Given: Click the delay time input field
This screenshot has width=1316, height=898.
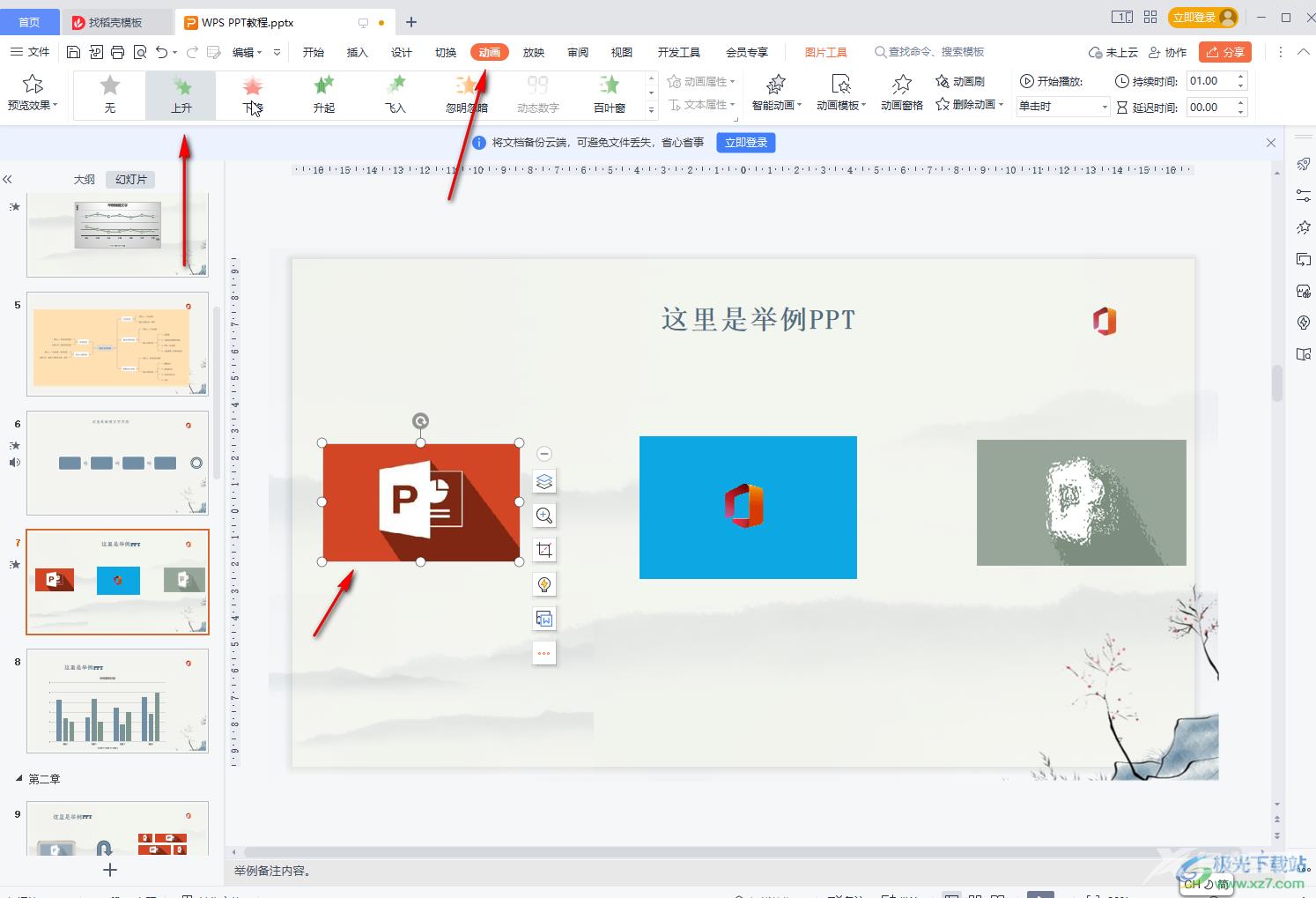Looking at the screenshot, I should pyautogui.click(x=1211, y=108).
